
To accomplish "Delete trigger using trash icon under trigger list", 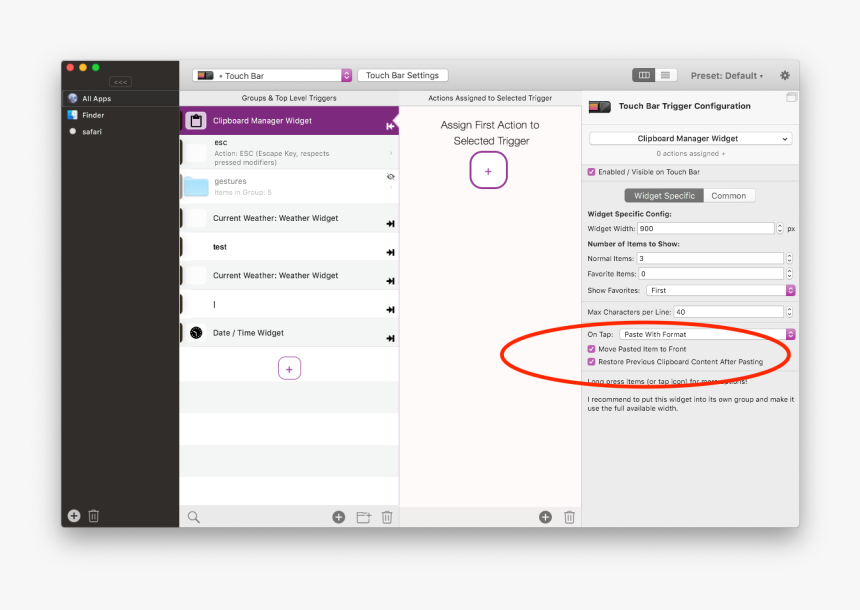I will point(387,517).
